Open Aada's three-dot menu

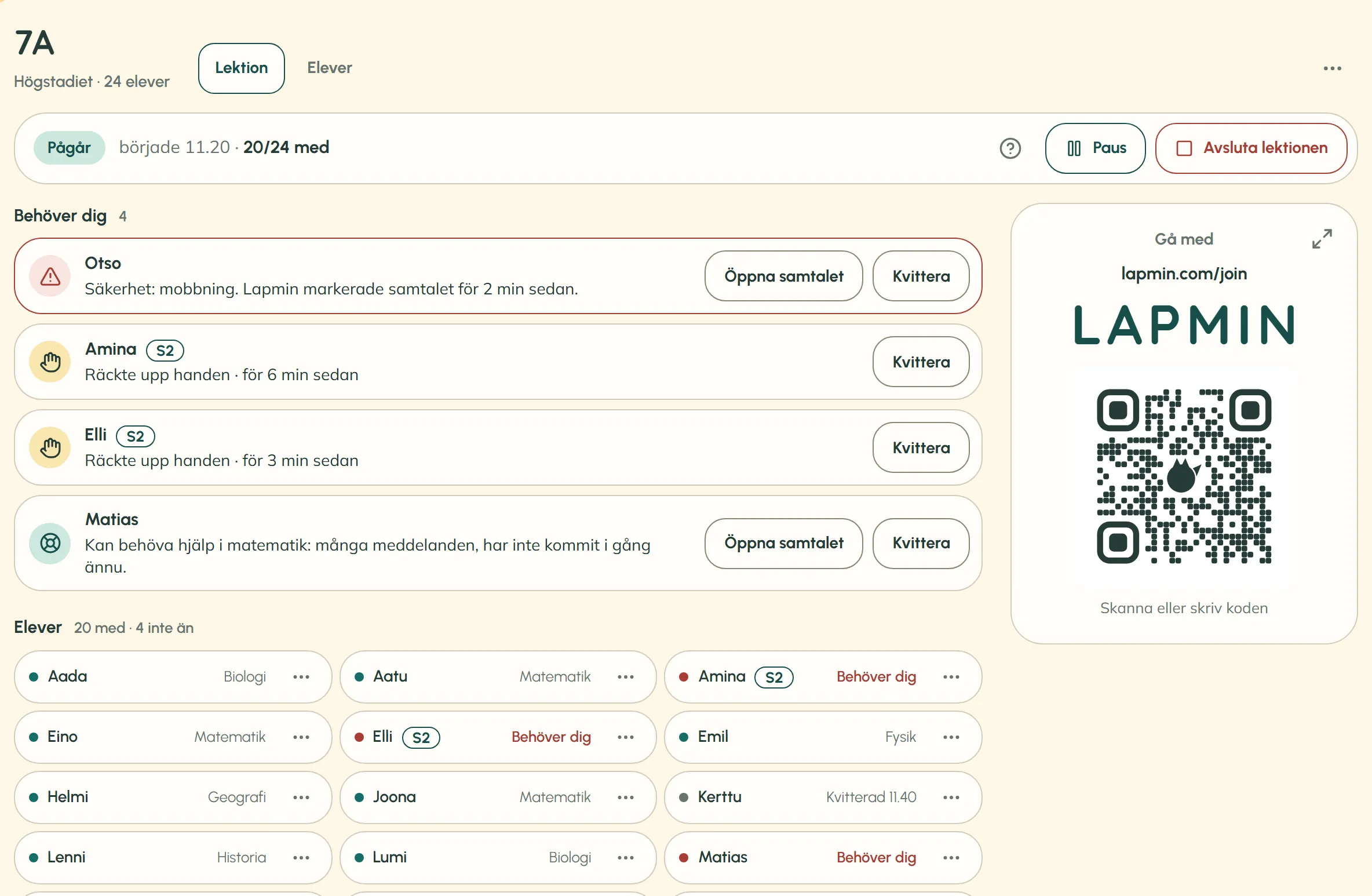tap(301, 677)
